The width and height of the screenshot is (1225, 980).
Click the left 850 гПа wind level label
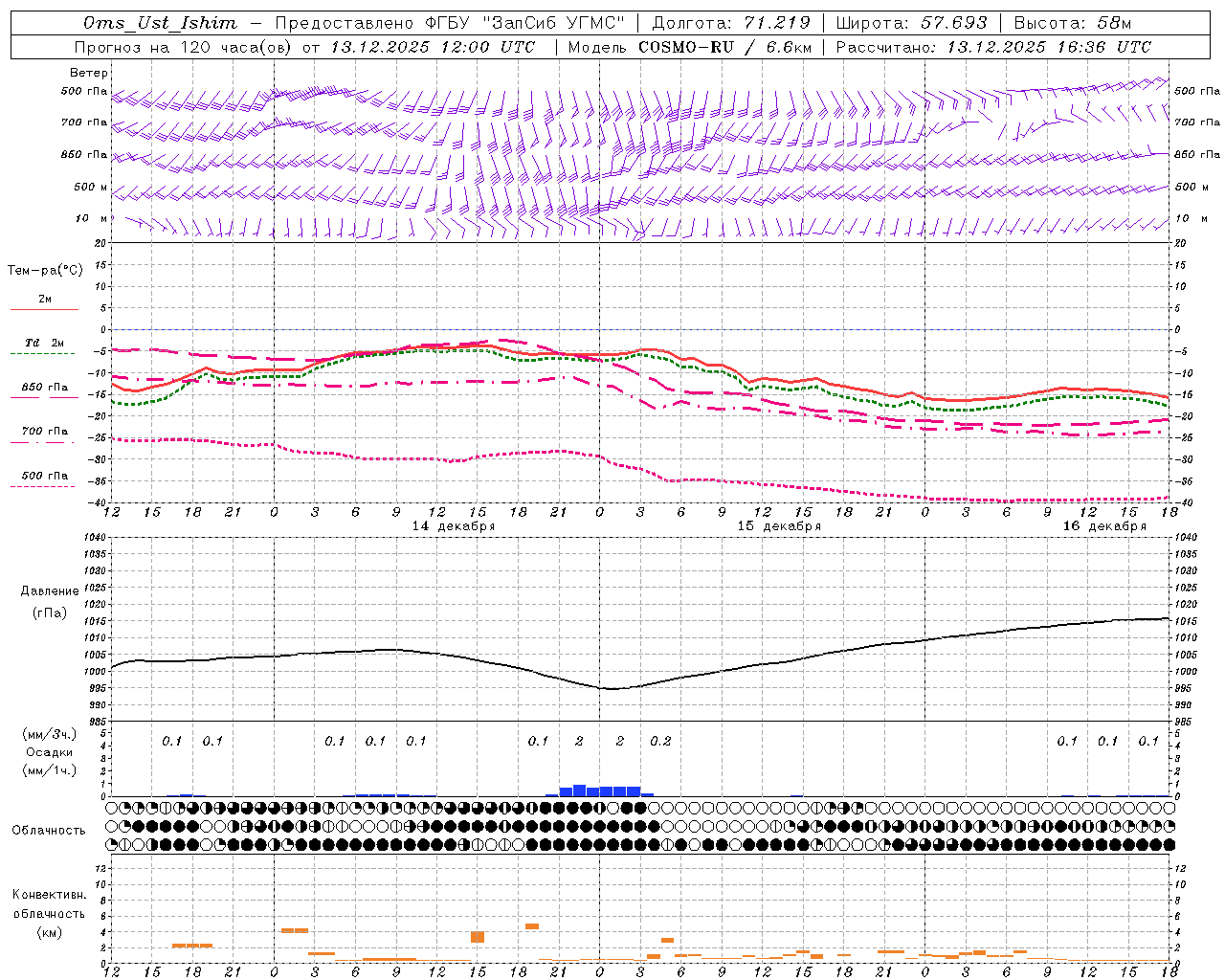click(84, 154)
